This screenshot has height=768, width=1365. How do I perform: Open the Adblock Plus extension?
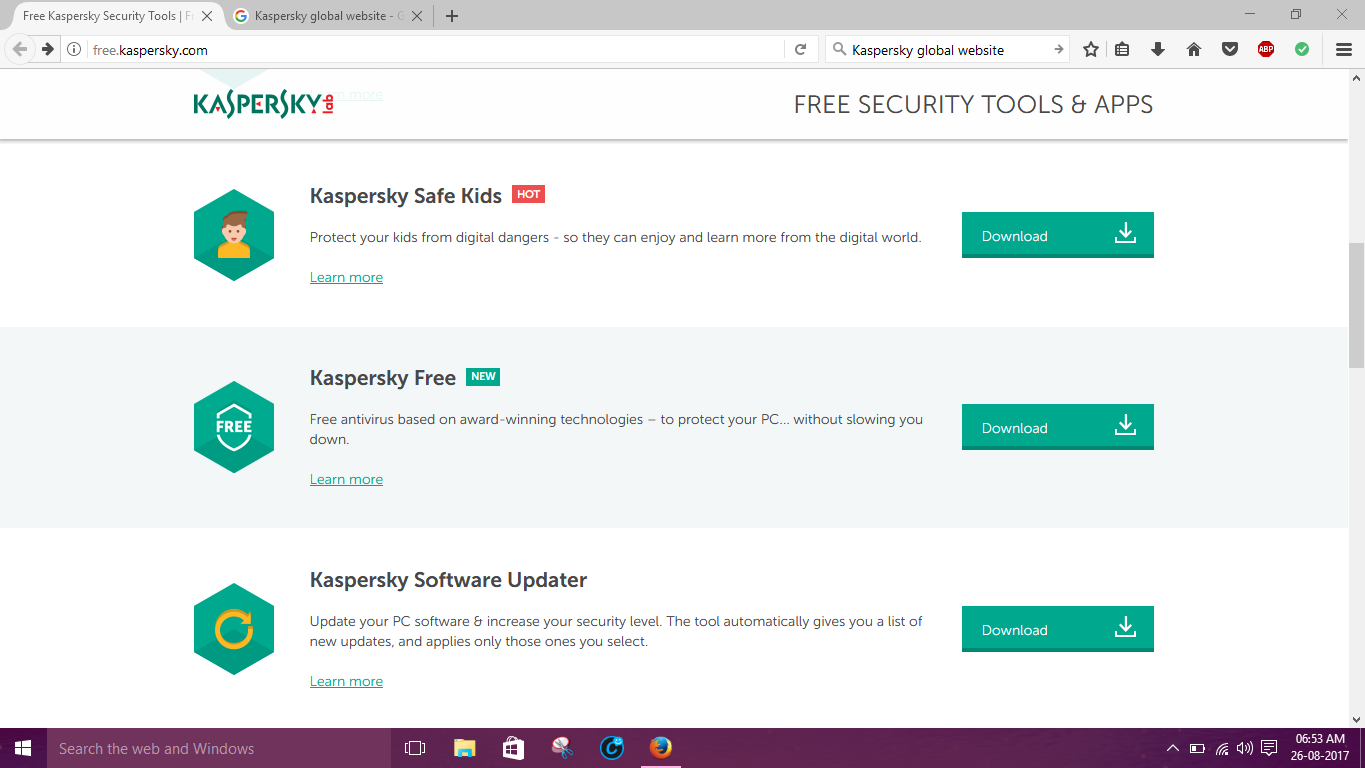(1266, 49)
